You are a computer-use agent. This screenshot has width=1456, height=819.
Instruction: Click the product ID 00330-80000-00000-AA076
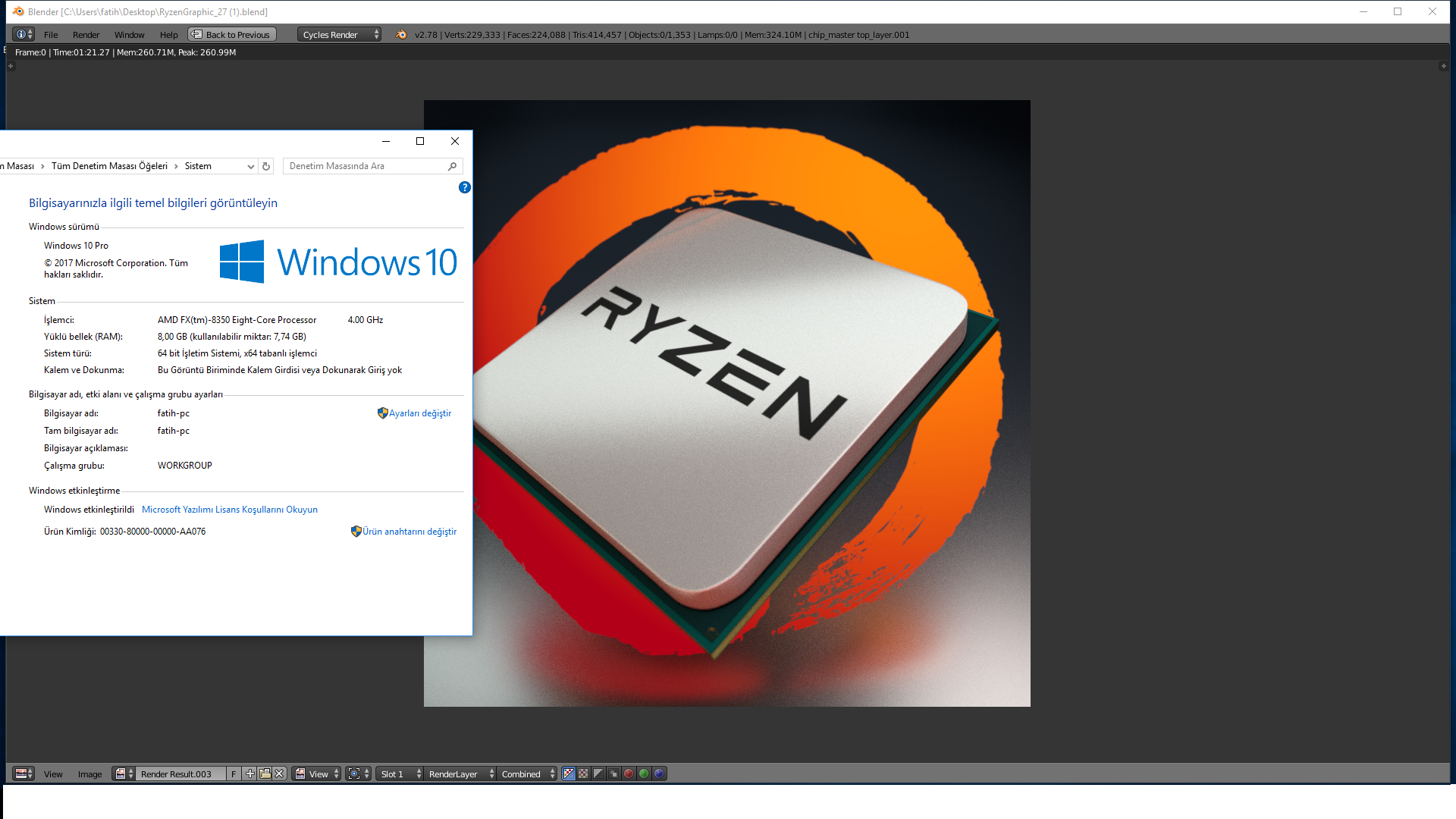pos(152,532)
